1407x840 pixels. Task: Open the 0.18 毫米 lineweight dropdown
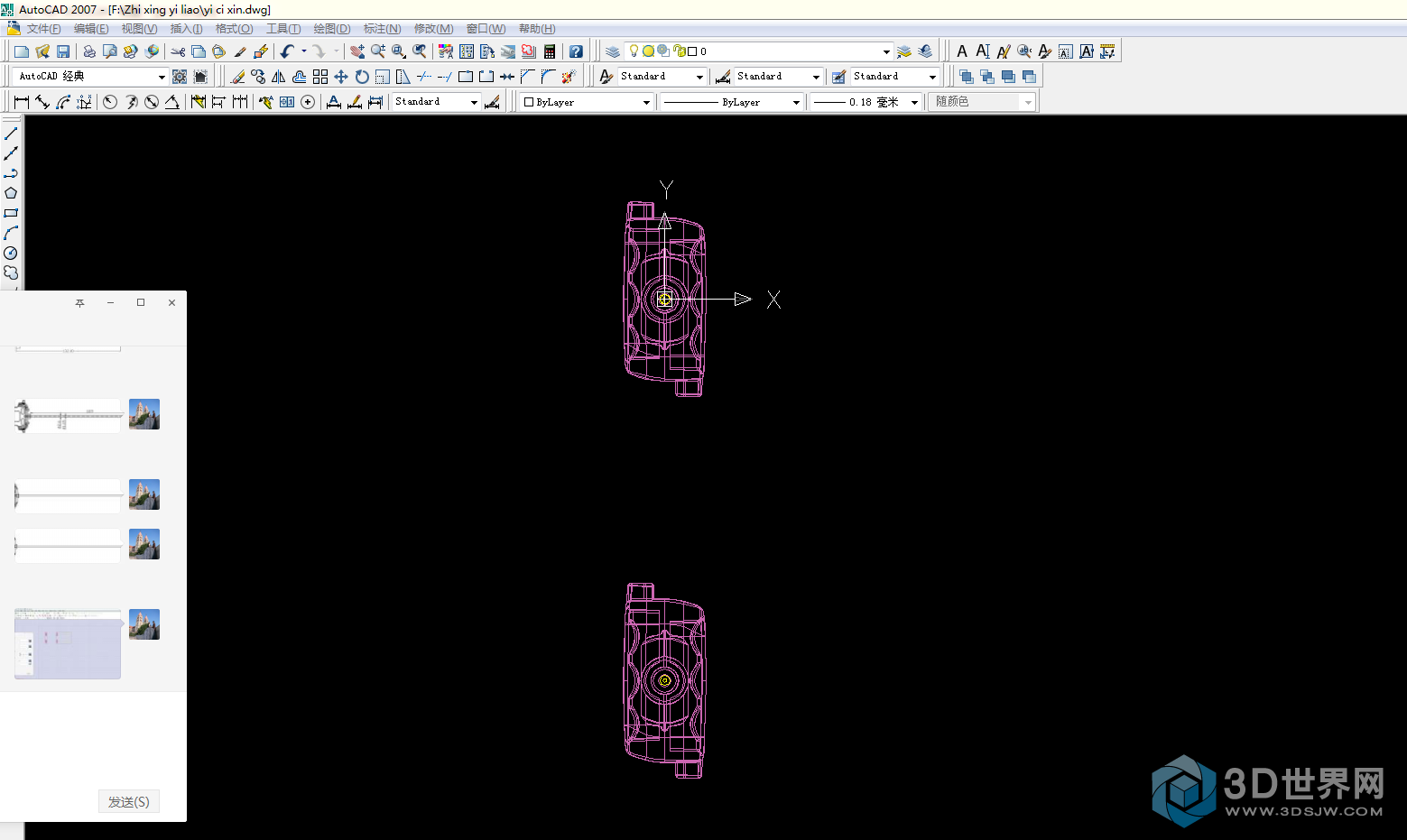click(914, 102)
